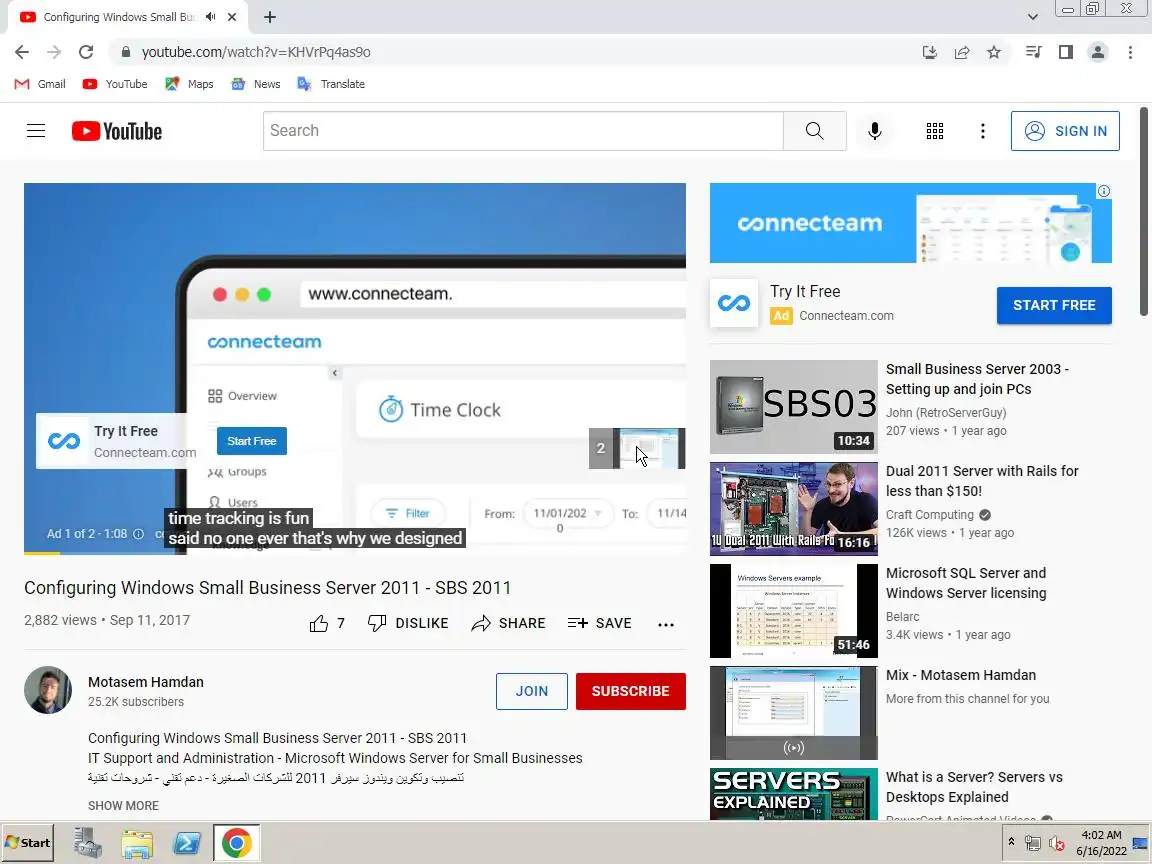Open Dual 2011 Server with Rails video
Image resolution: width=1152 pixels, height=864 pixels.
click(x=982, y=481)
